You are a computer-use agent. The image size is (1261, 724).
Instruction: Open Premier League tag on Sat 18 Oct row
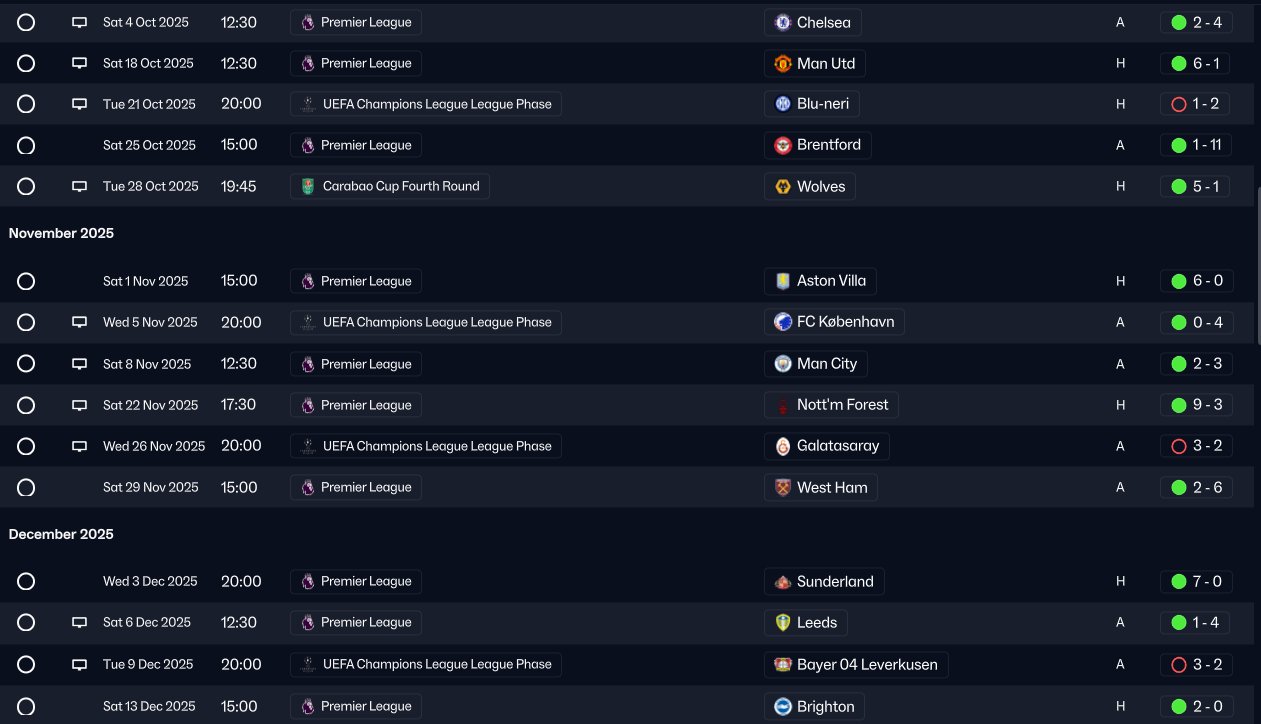click(x=356, y=64)
